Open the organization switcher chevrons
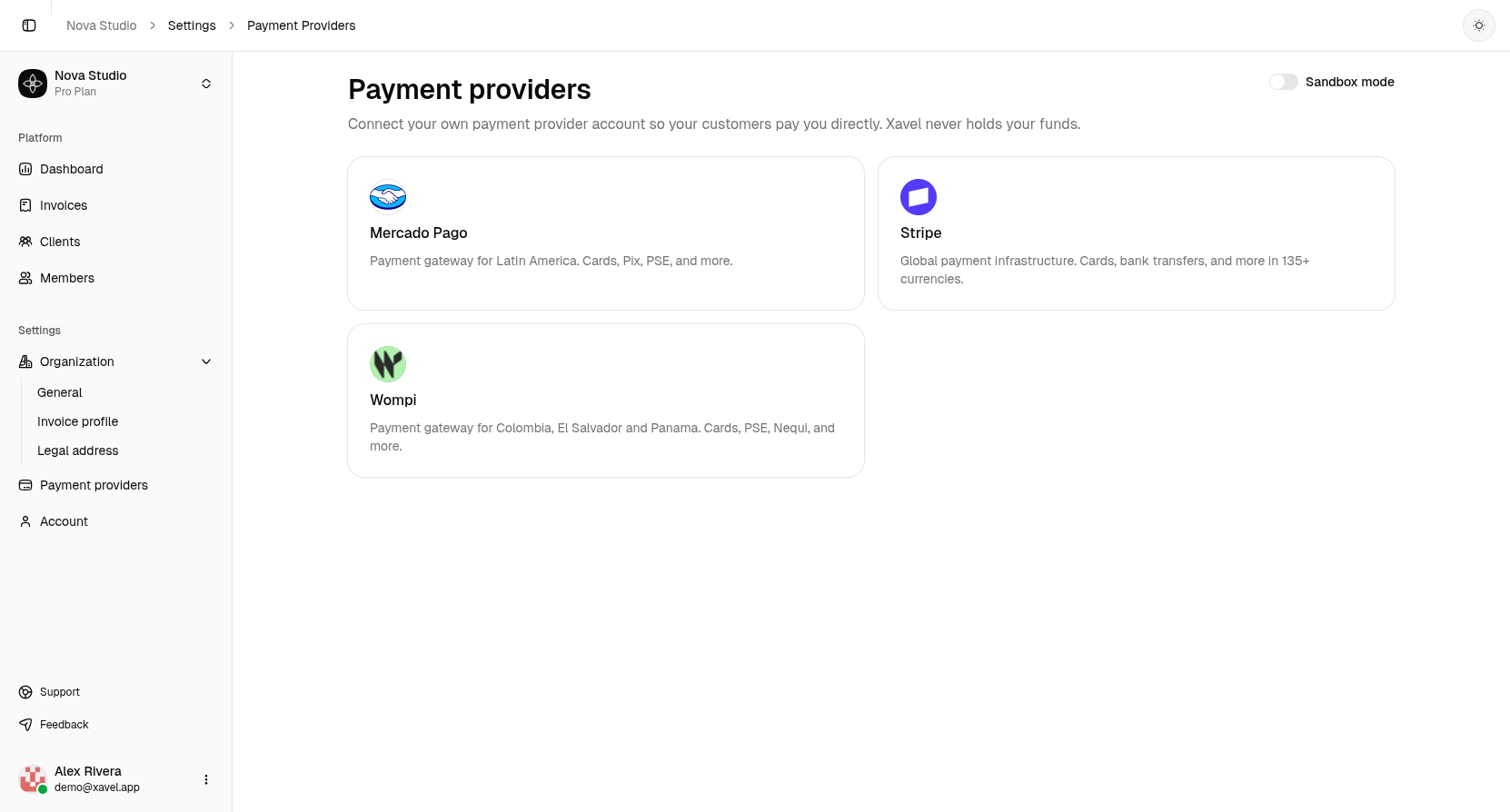1510x812 pixels. pos(206,84)
